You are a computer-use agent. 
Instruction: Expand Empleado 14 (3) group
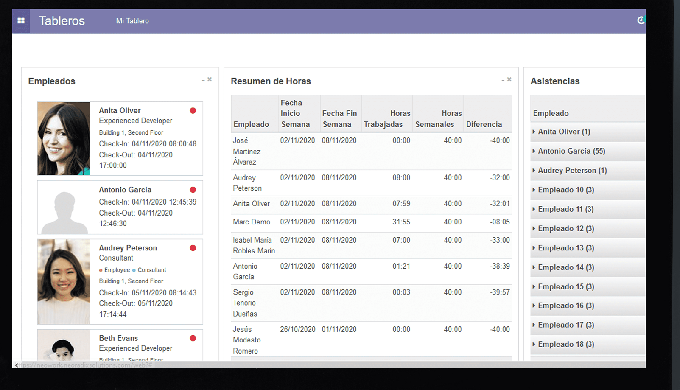pos(588,267)
